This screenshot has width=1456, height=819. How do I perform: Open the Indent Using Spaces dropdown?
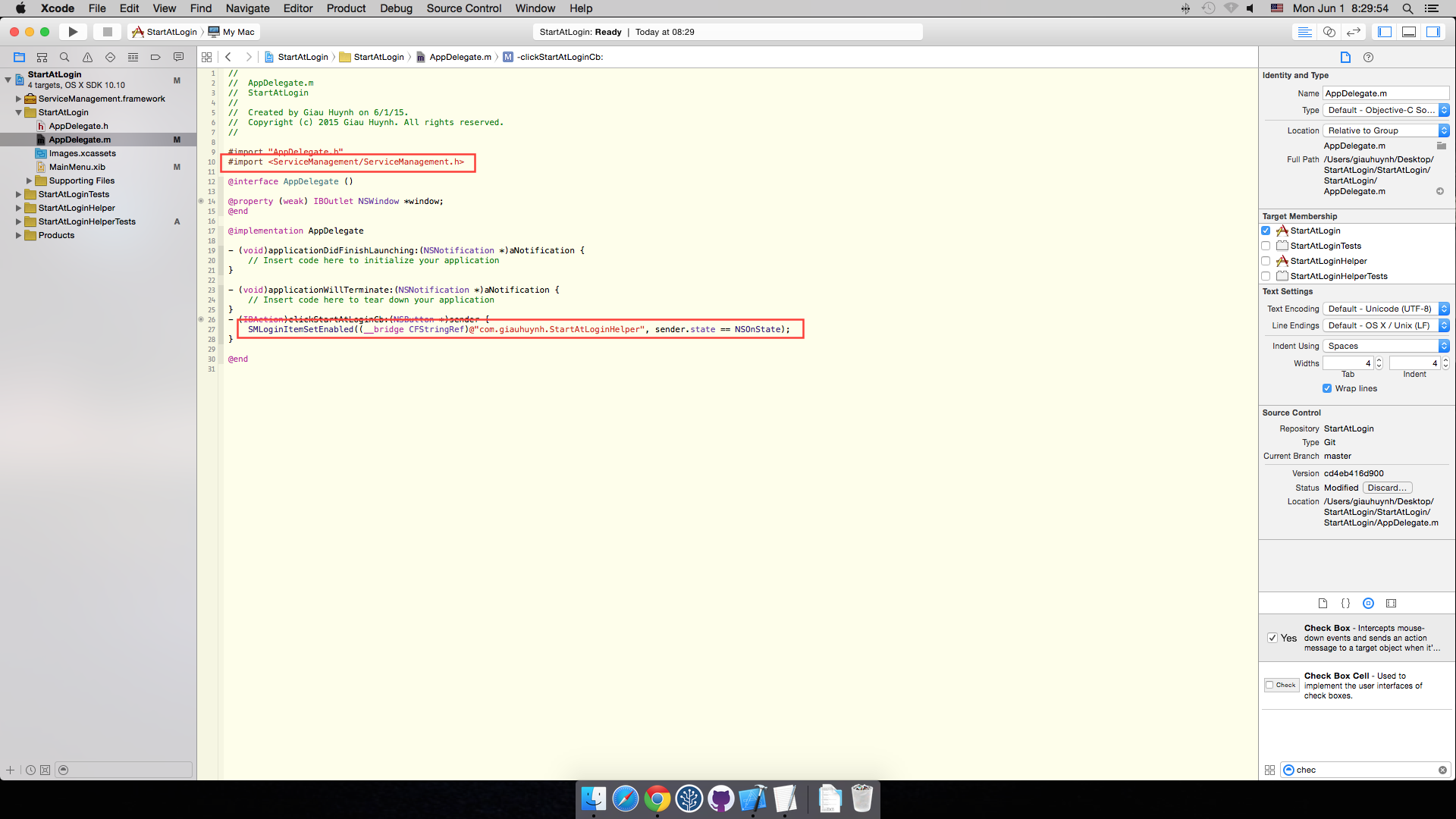pos(1386,346)
